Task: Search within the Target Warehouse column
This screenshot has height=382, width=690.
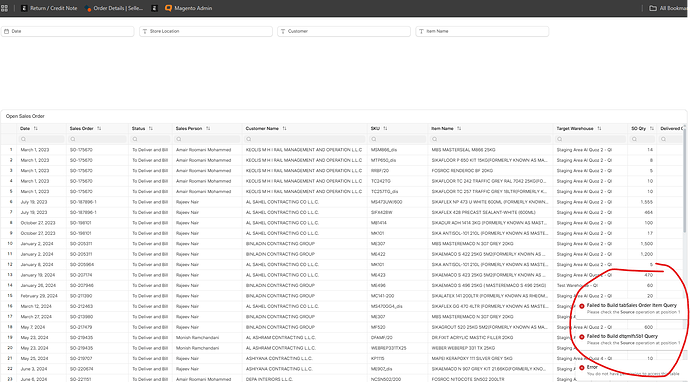Action: point(590,139)
